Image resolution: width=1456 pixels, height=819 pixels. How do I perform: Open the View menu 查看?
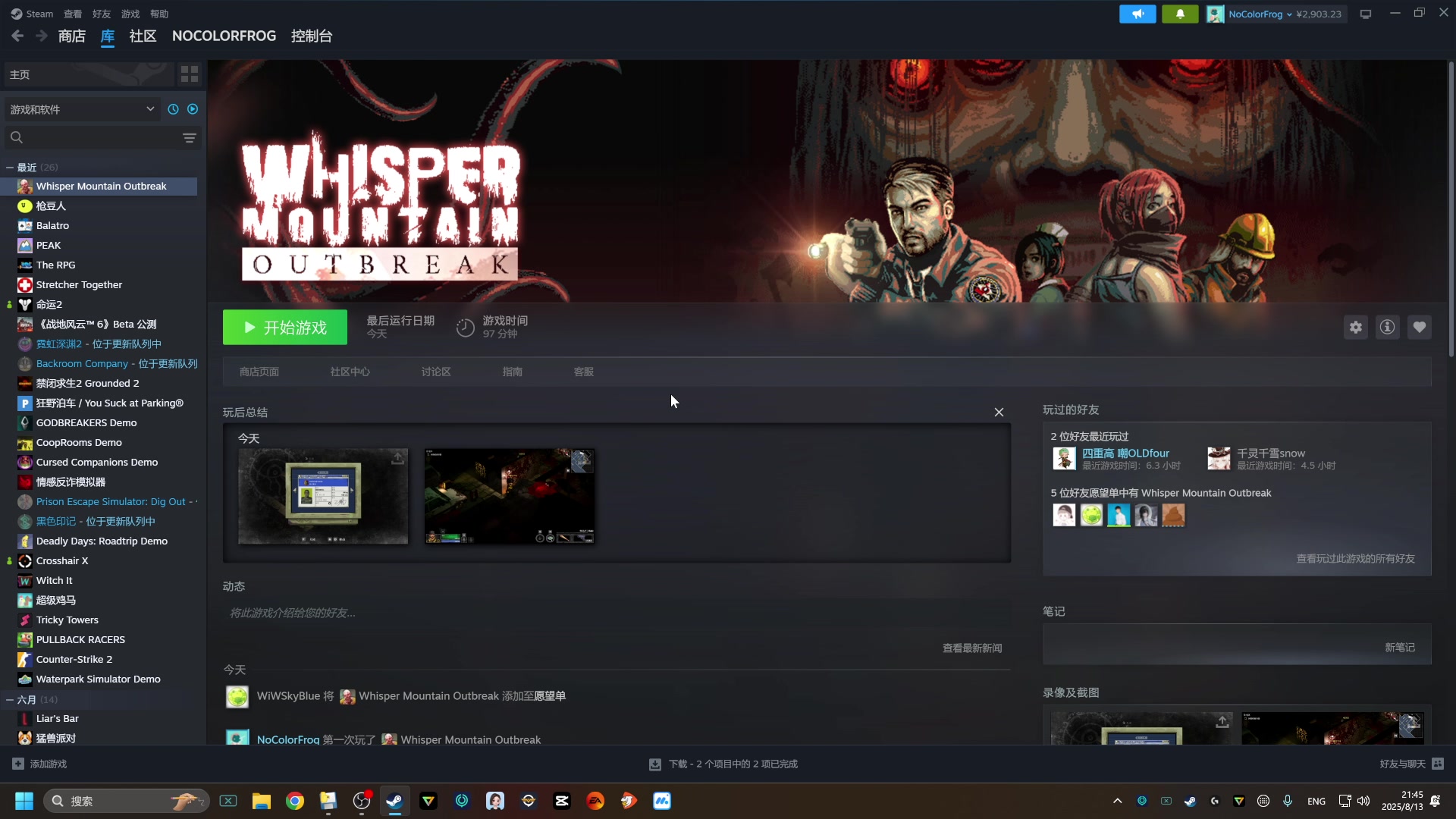click(x=73, y=14)
